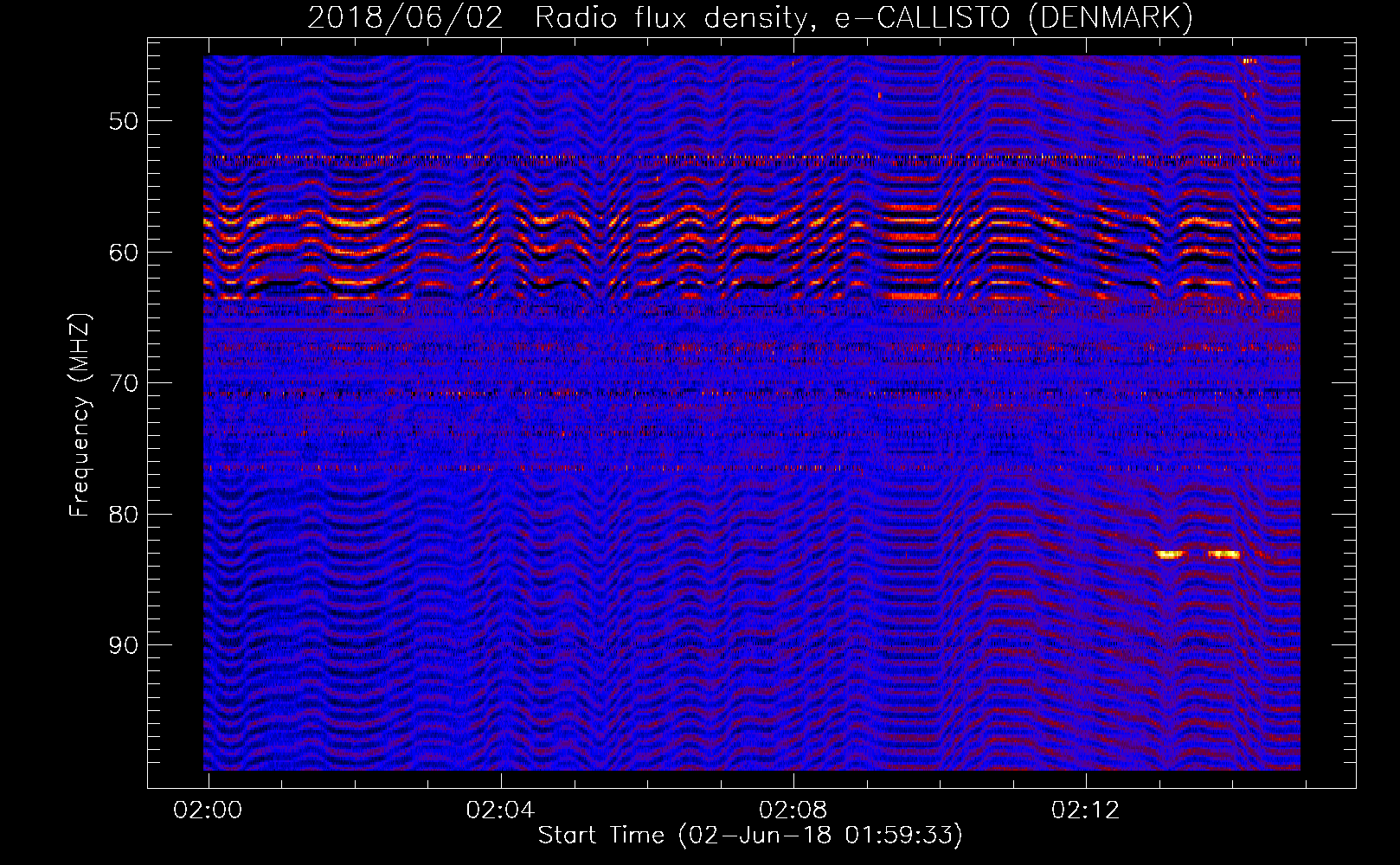Click the "Frequency (MHZ)" axis label
Image resolution: width=1400 pixels, height=865 pixels.
tap(80, 415)
